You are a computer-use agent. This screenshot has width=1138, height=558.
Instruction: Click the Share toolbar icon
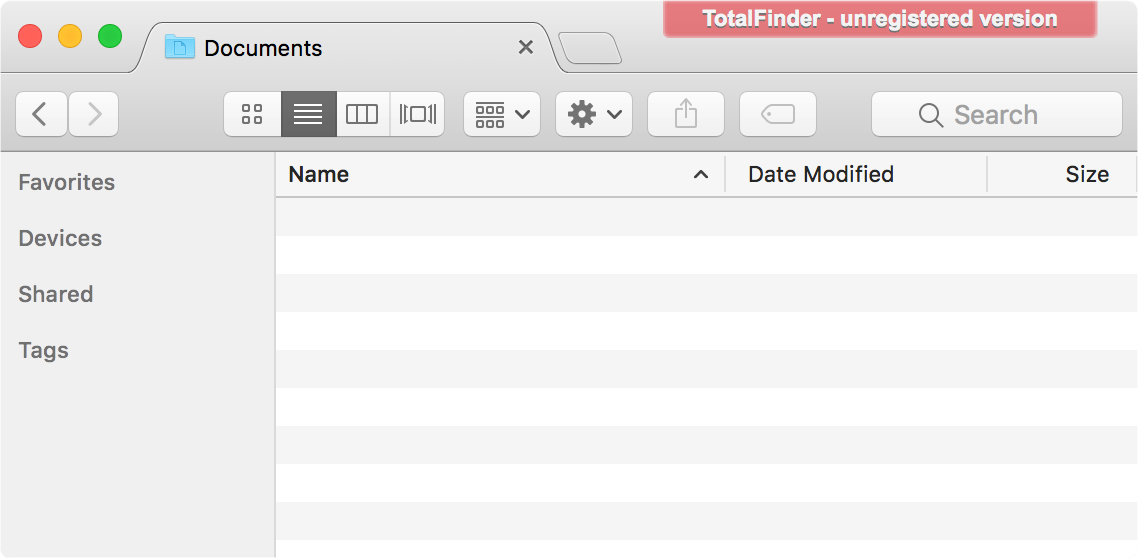tap(685, 115)
